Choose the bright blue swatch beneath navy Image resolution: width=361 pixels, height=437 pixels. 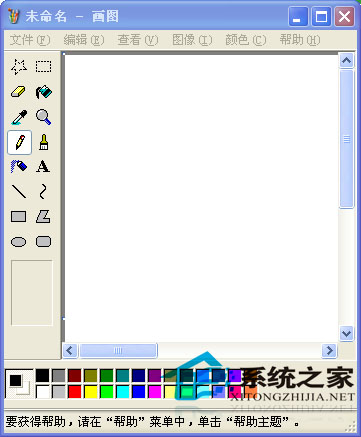(139, 392)
